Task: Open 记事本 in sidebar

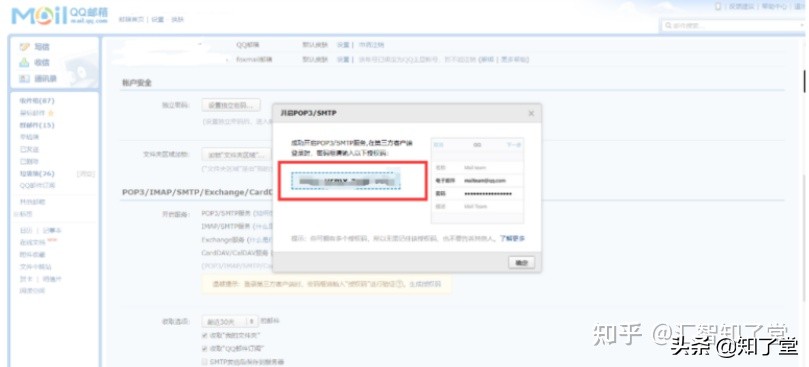Action: [52, 230]
